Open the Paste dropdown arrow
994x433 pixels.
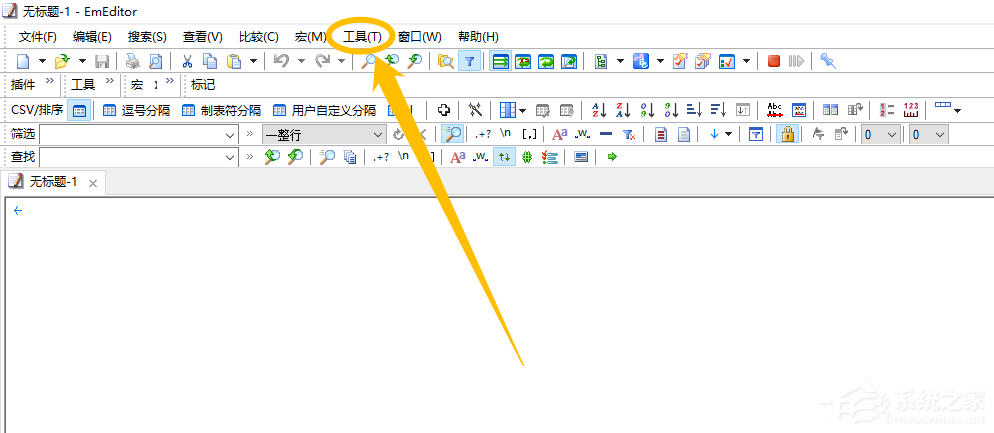(253, 61)
